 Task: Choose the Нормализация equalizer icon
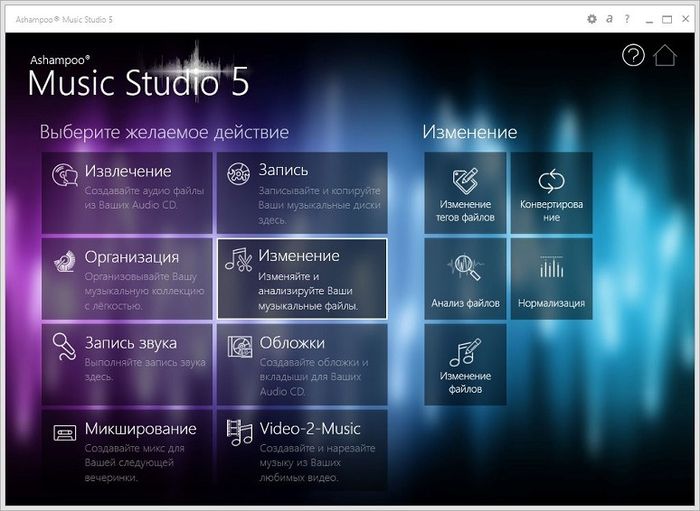point(551,278)
